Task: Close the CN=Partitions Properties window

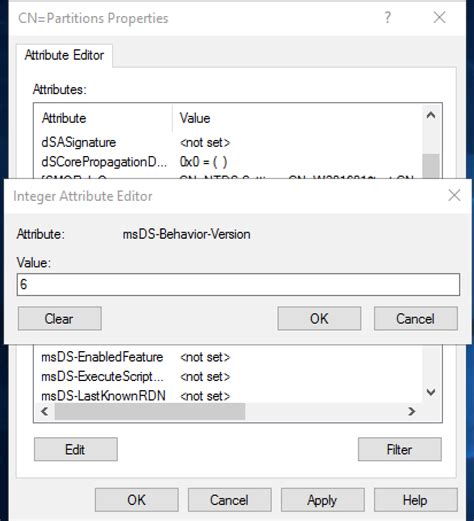Action: (439, 17)
